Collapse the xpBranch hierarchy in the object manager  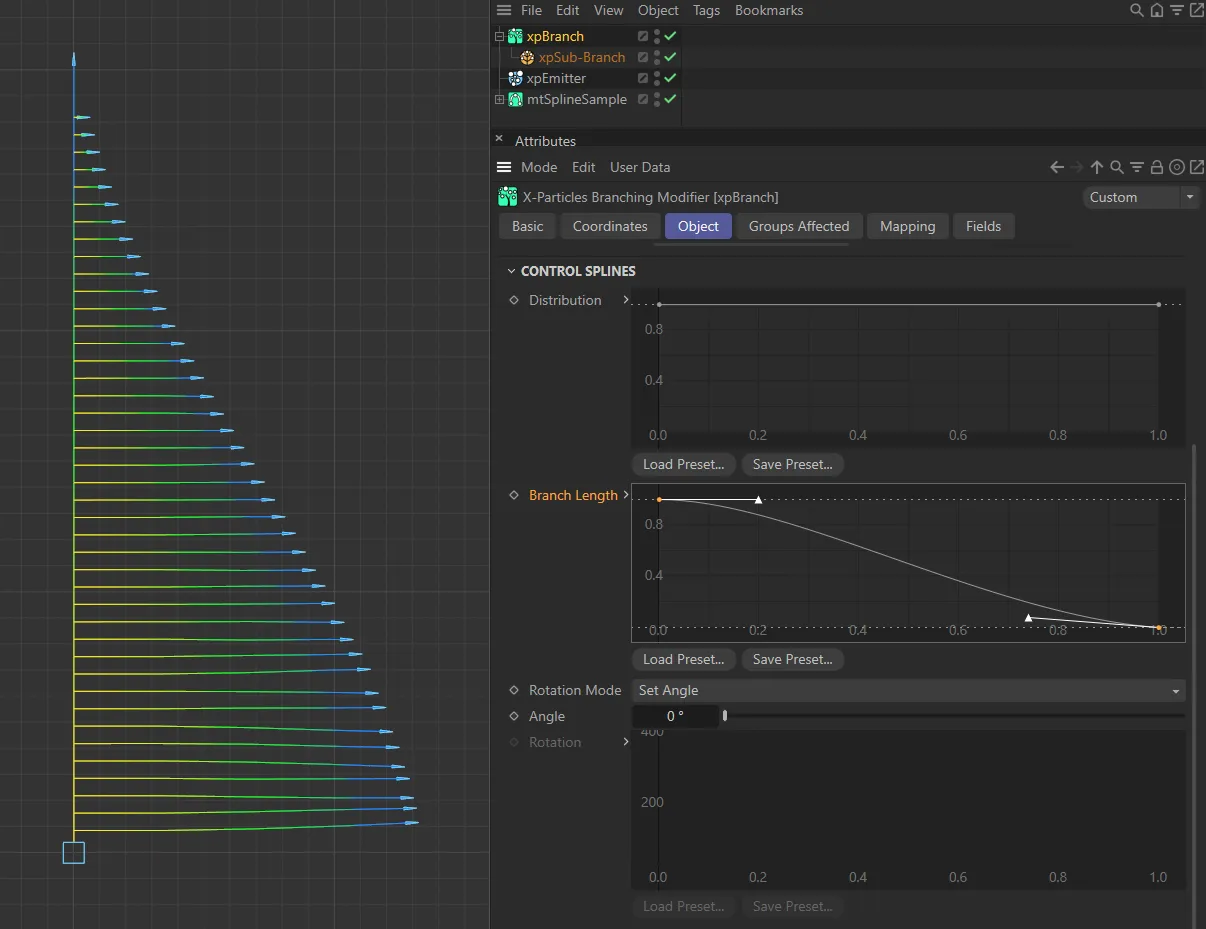click(498, 36)
